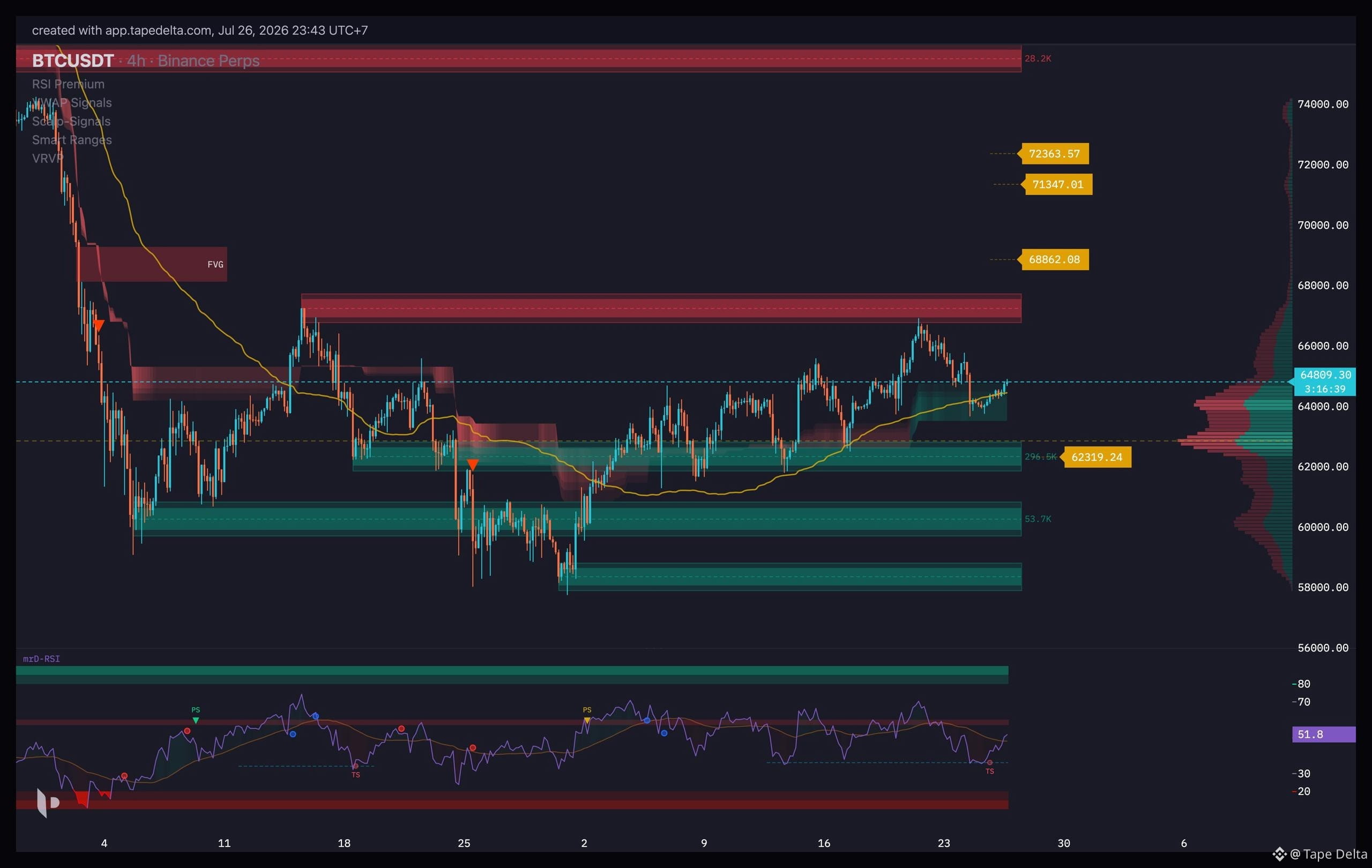Select date 23 on the time axis

944,843
